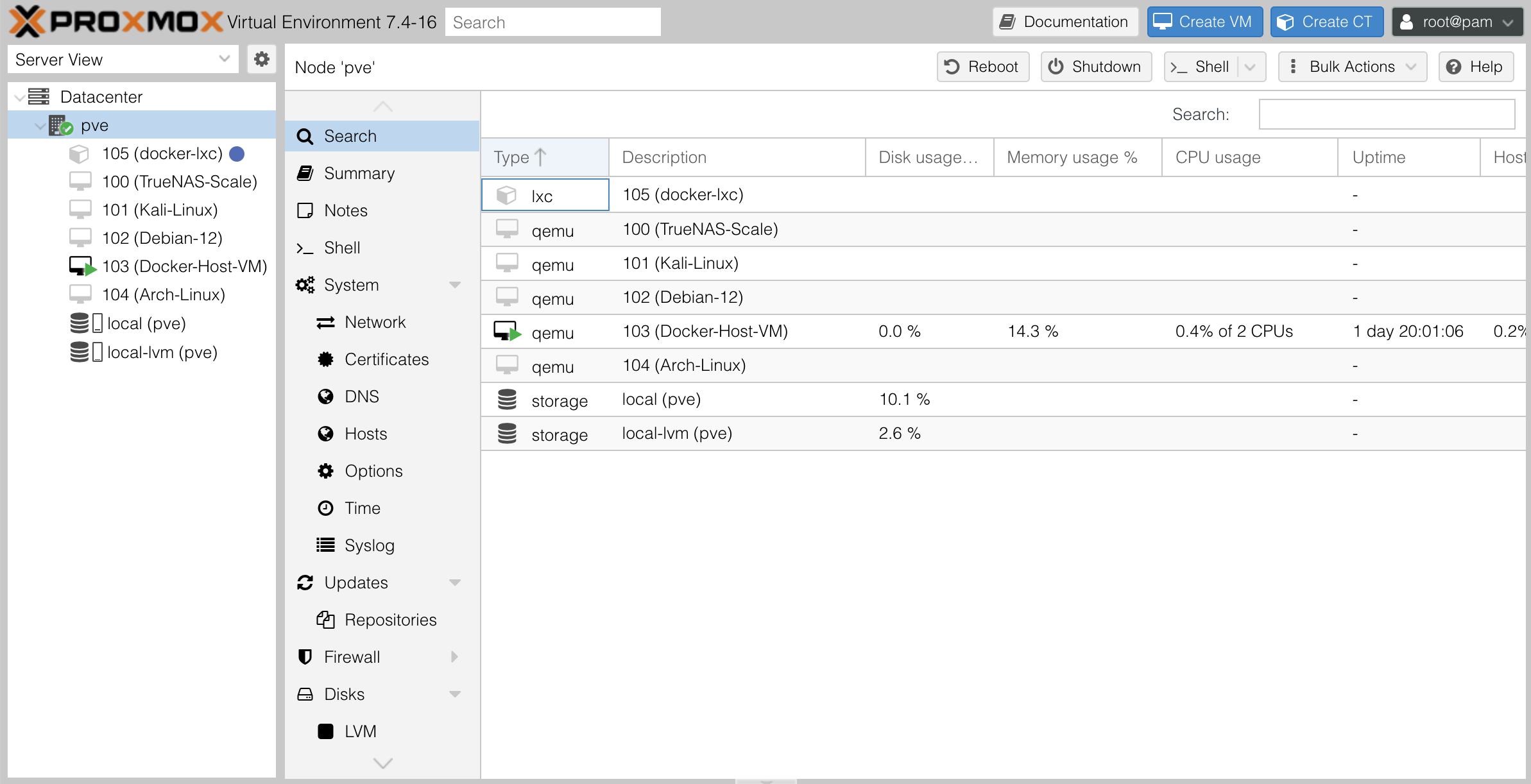Click the tree settings gear icon
Image resolution: width=1531 pixels, height=784 pixels.
(261, 60)
